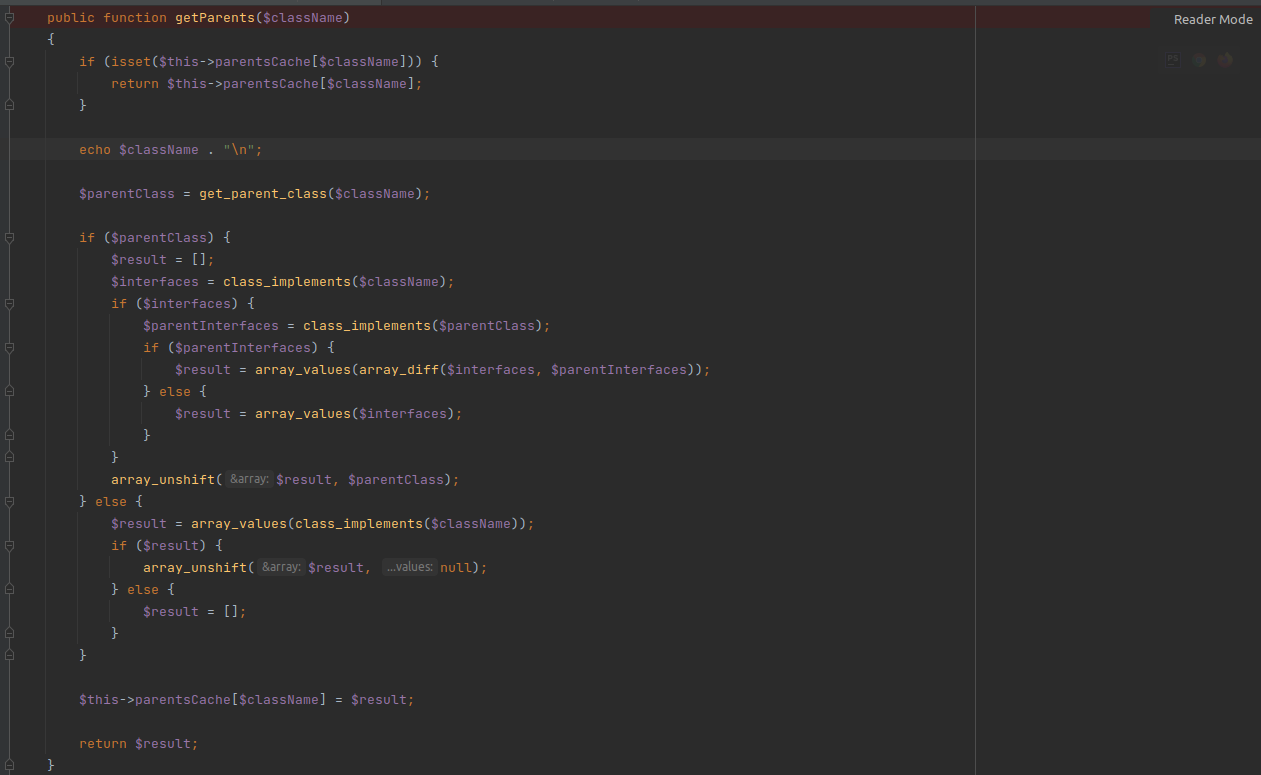Viewport: 1261px width, 775px height.
Task: Click the ...values: inlay hint before null
Action: (x=409, y=568)
